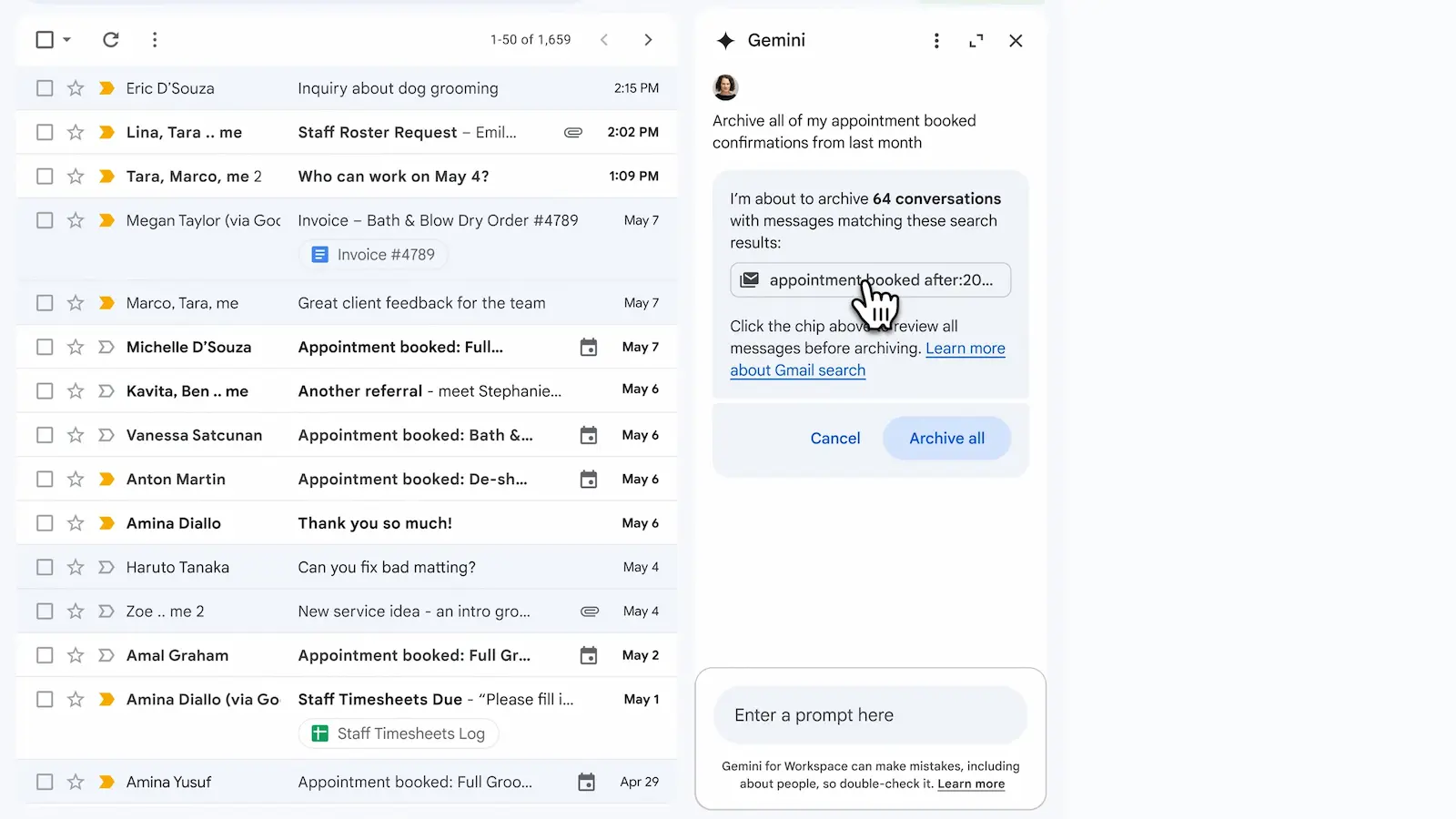Close the Gemini side panel

[1016, 41]
